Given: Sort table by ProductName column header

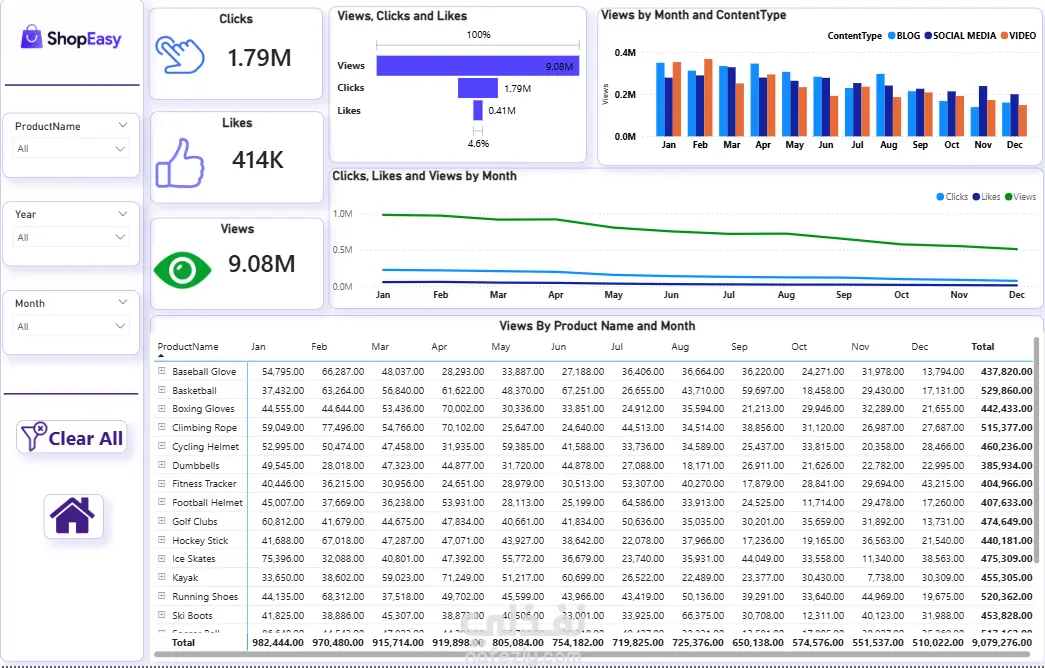Looking at the screenshot, I should coord(188,347).
